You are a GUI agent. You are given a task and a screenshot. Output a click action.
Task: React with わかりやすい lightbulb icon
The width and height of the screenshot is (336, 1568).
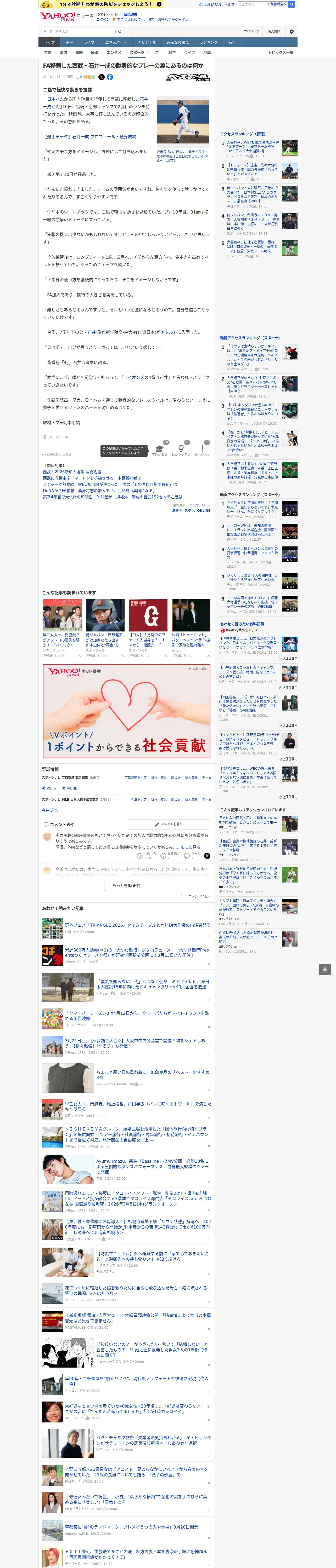pyautogui.click(x=181, y=449)
